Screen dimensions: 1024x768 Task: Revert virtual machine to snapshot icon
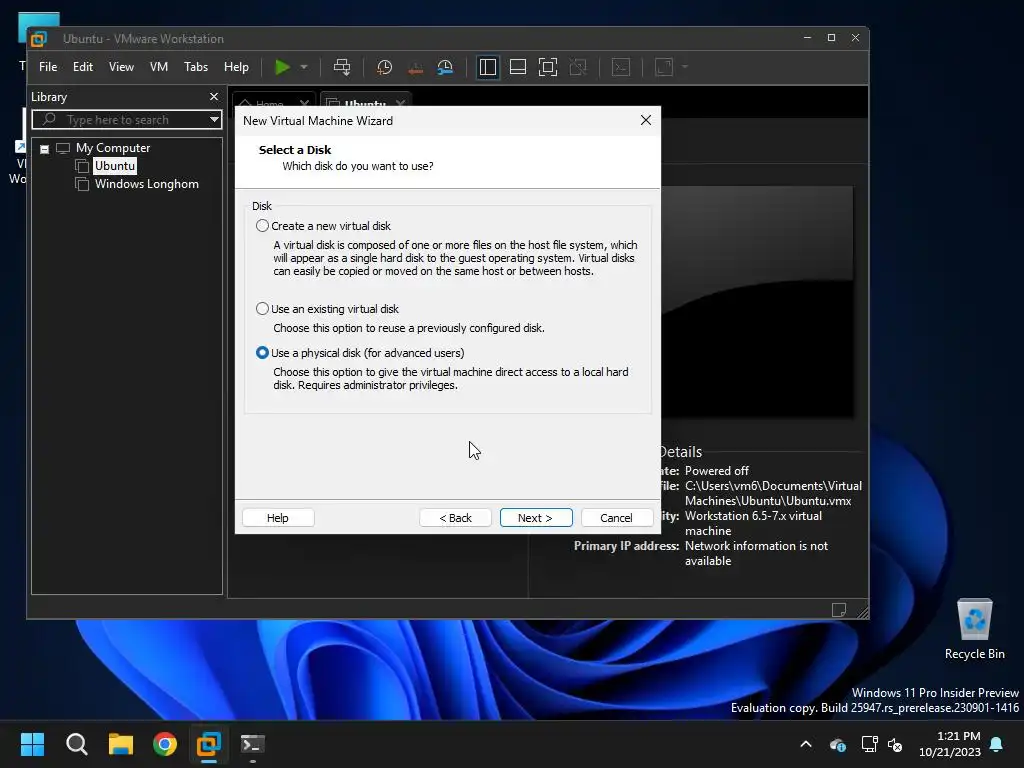[415, 67]
